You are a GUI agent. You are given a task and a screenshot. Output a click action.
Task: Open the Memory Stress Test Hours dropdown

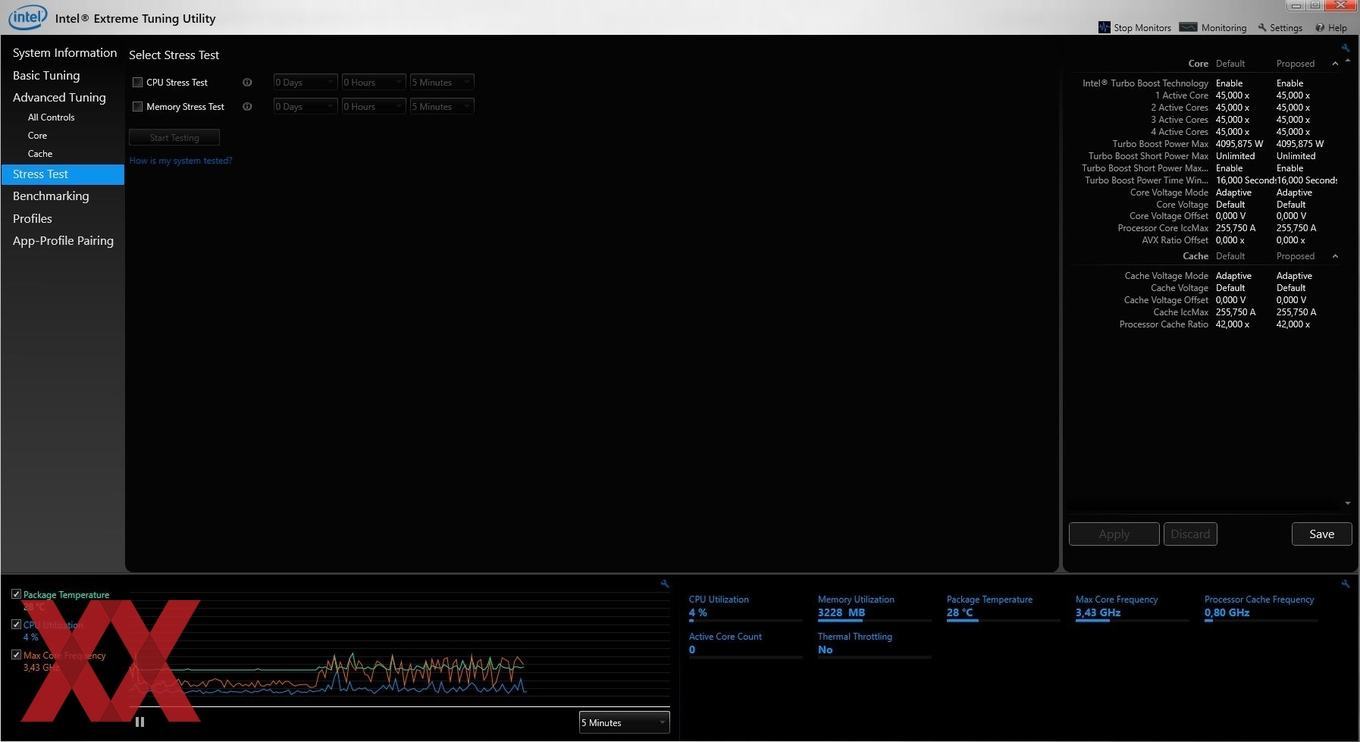pos(373,106)
